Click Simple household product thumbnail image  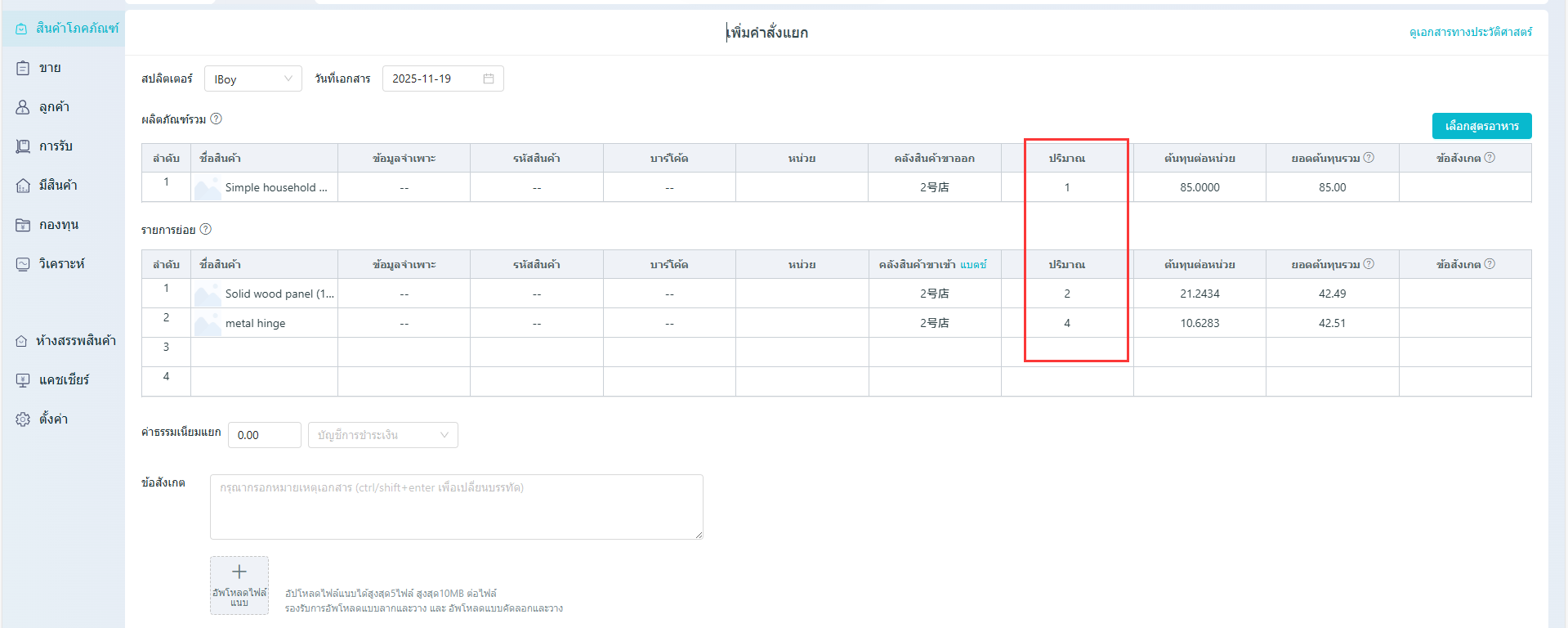208,188
